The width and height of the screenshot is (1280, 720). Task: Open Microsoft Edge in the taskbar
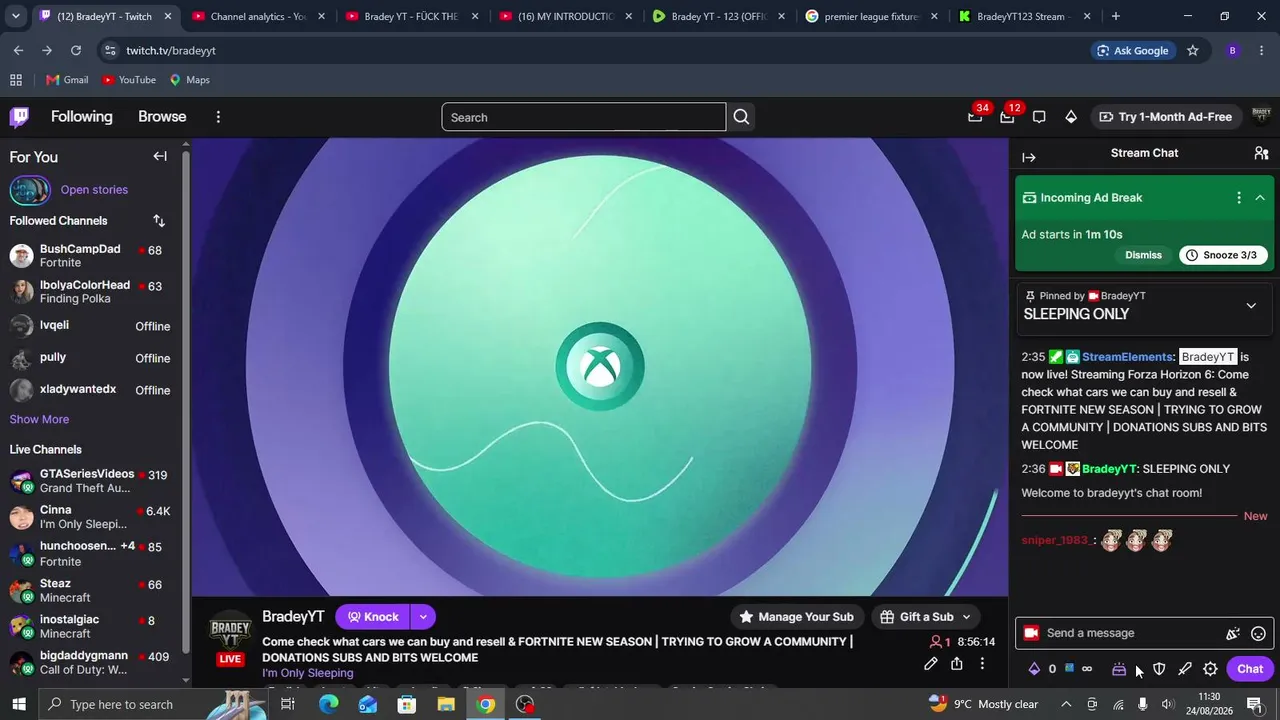point(328,704)
